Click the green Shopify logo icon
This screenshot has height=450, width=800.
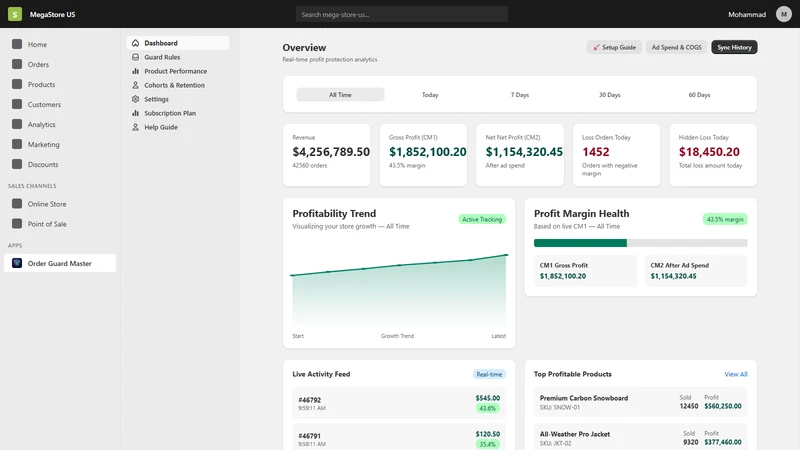[15, 14]
